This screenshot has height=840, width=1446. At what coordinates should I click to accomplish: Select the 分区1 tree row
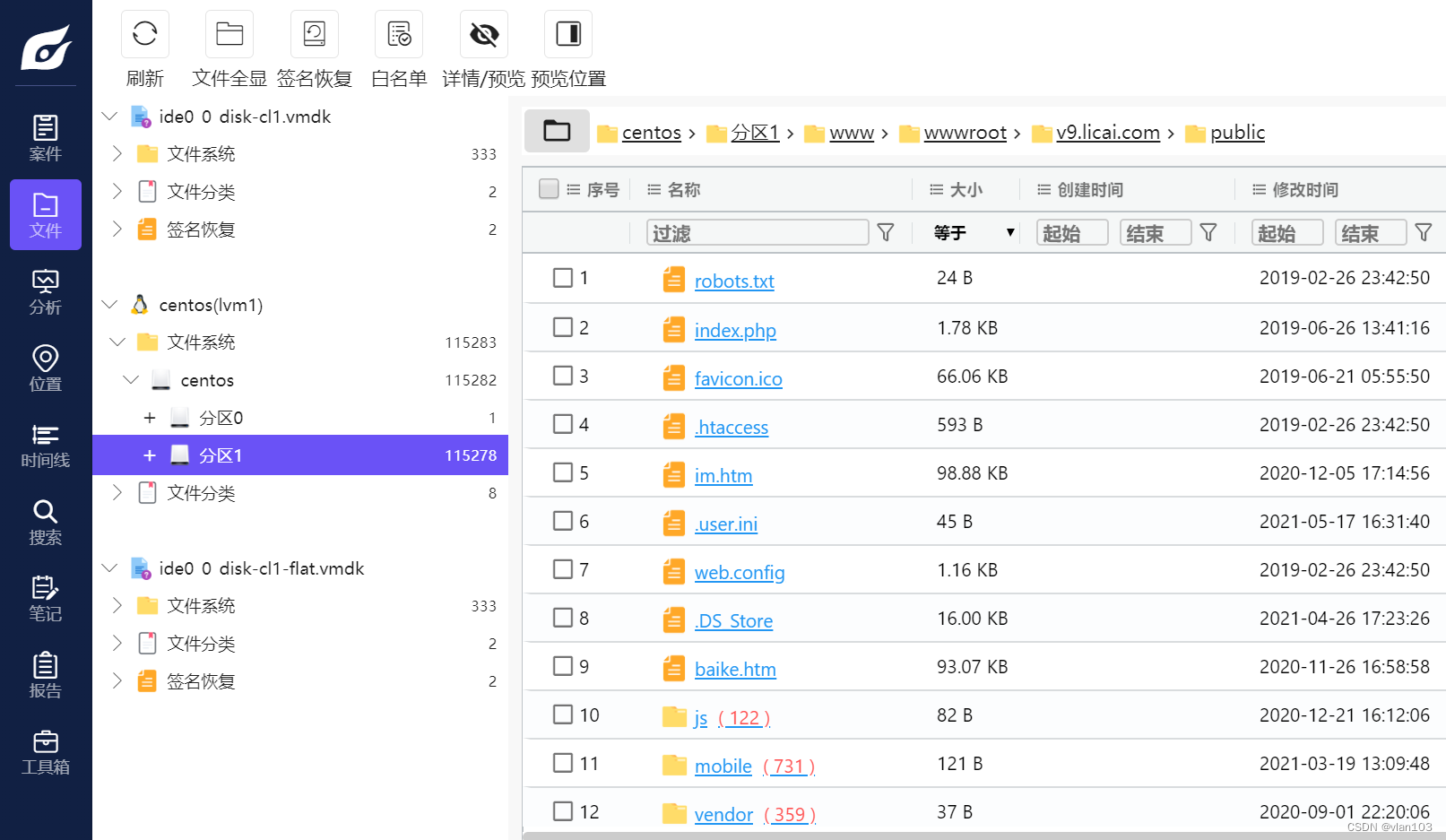point(300,455)
